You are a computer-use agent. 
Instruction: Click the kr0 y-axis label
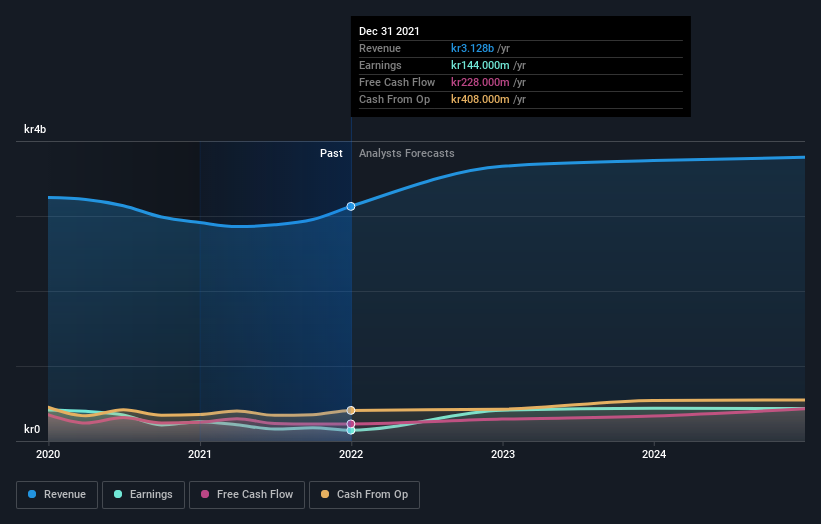pos(32,429)
